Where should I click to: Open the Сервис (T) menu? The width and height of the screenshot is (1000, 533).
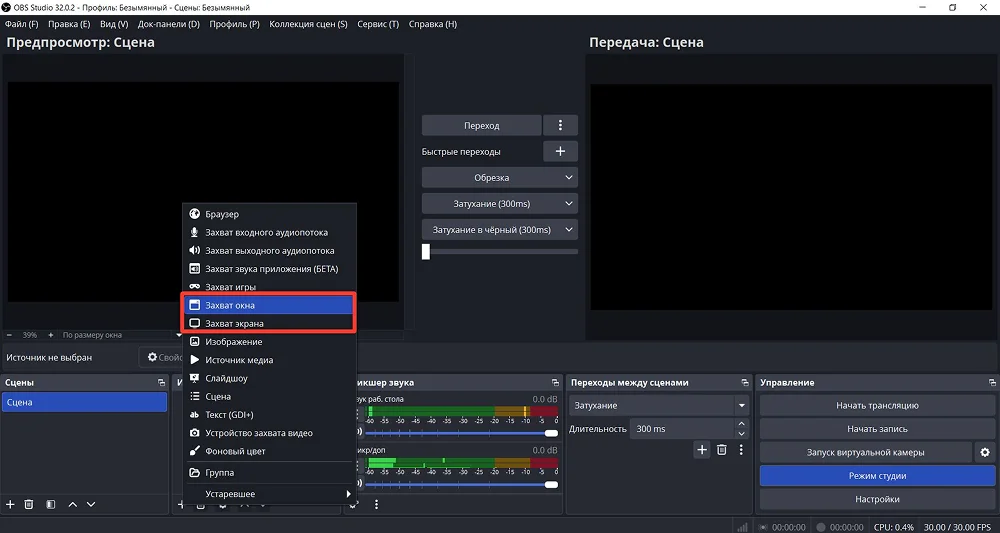(378, 24)
